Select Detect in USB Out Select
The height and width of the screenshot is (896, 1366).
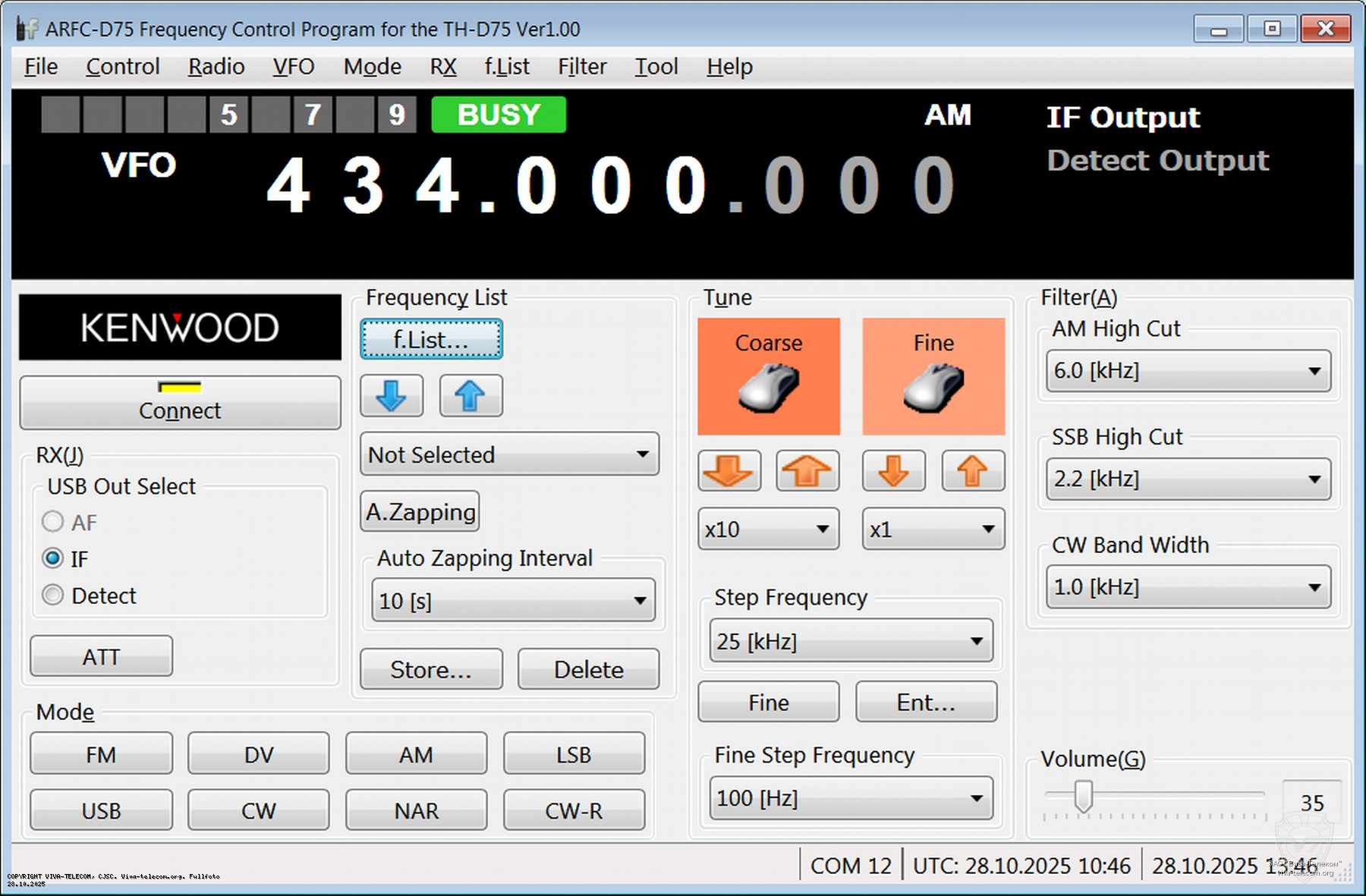[52, 595]
